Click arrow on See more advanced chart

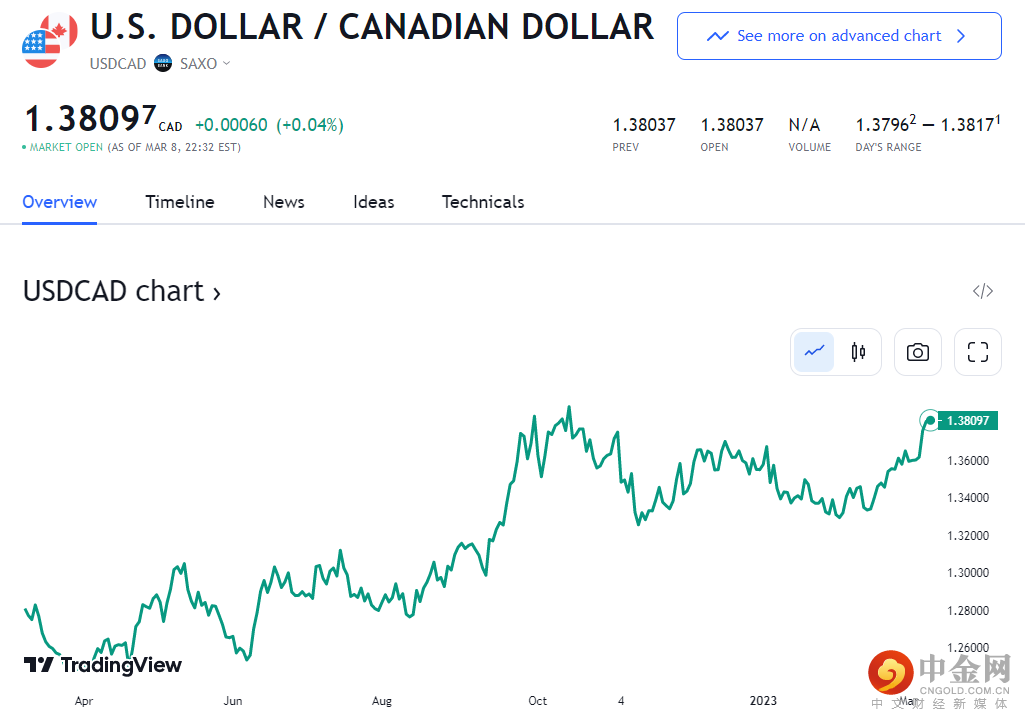961,36
